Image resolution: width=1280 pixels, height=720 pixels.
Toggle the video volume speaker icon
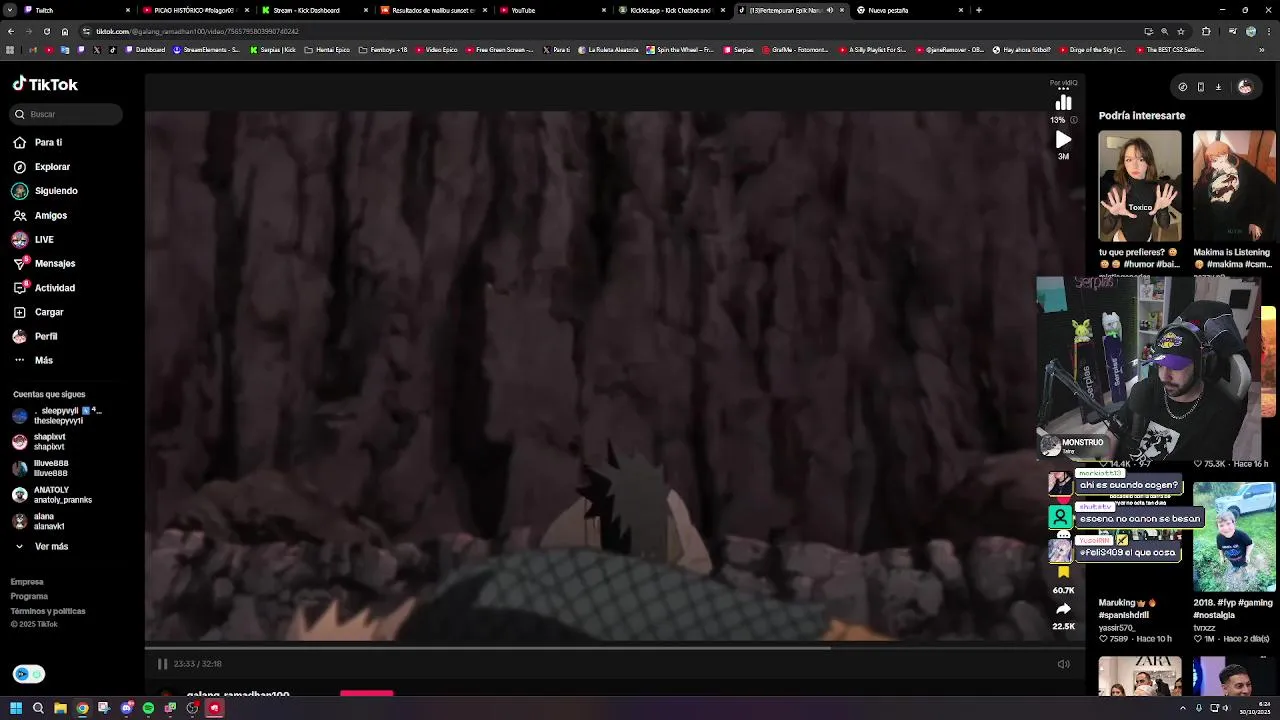1064,664
